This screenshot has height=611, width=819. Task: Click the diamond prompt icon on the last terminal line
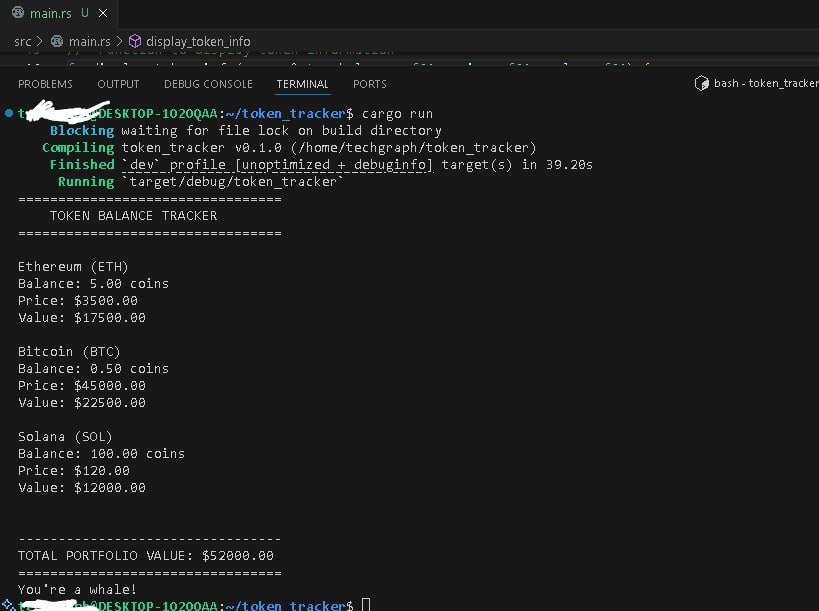(7, 605)
